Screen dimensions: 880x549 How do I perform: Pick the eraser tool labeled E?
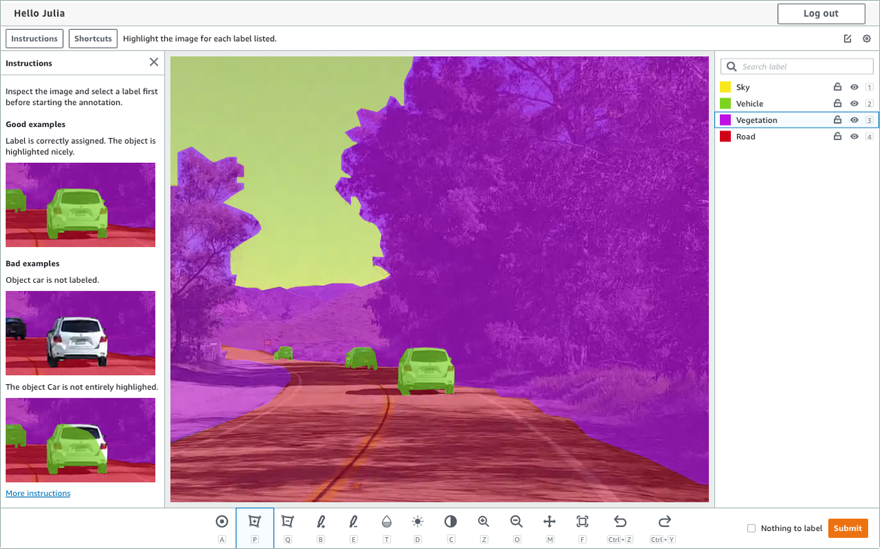pyautogui.click(x=353, y=522)
